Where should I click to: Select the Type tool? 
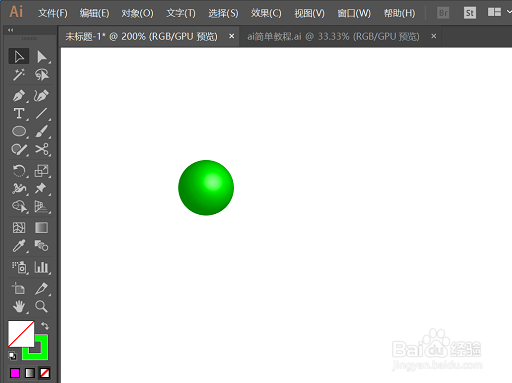tap(19, 114)
